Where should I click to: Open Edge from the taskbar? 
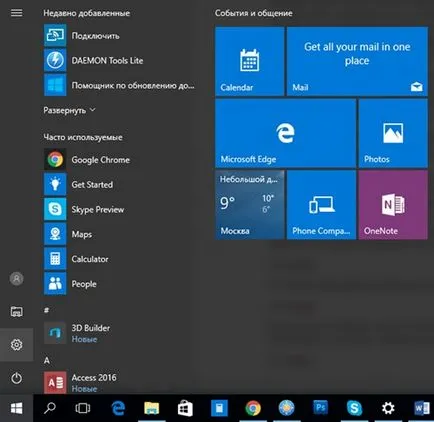(118, 408)
